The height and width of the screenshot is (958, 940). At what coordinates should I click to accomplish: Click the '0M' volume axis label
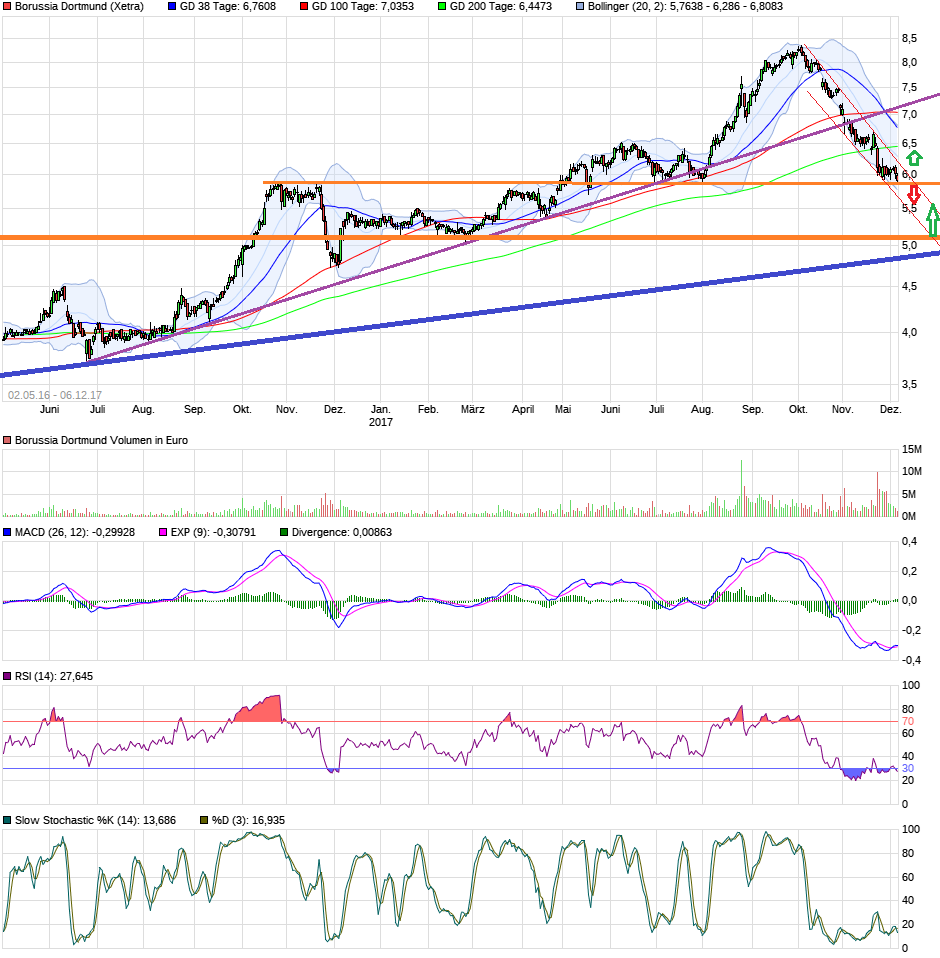coord(909,516)
